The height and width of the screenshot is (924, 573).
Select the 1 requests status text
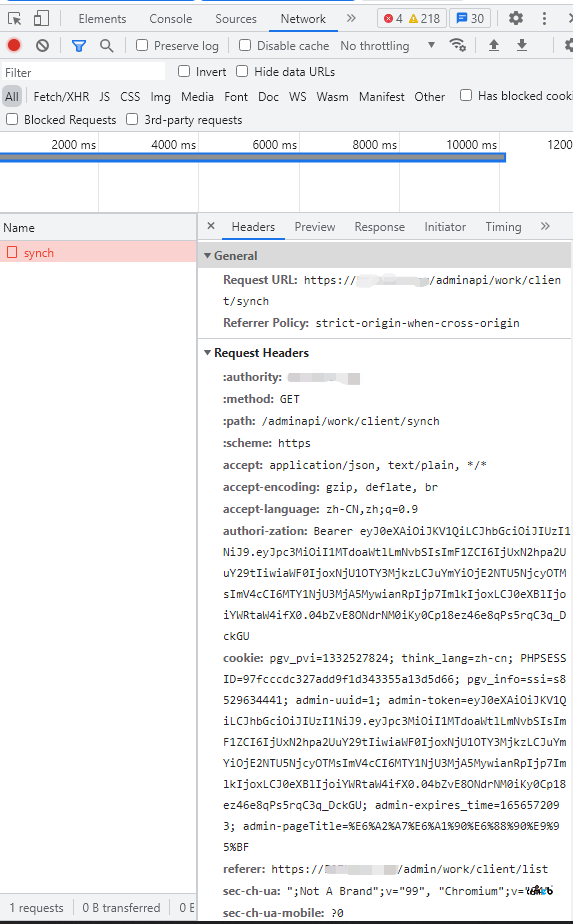point(37,908)
